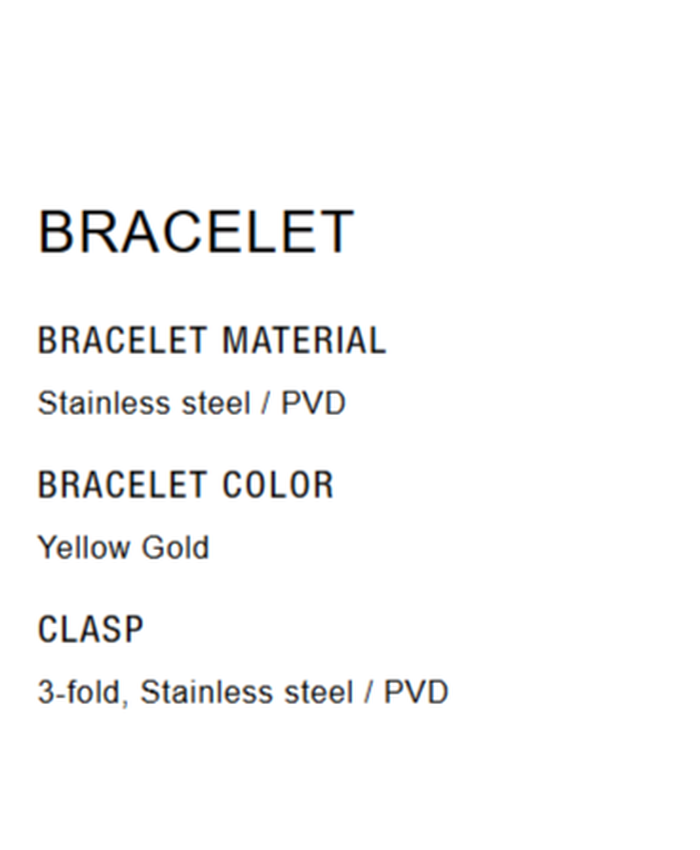
Task: Click the Stainless steel / PVD material value
Action: tap(191, 403)
